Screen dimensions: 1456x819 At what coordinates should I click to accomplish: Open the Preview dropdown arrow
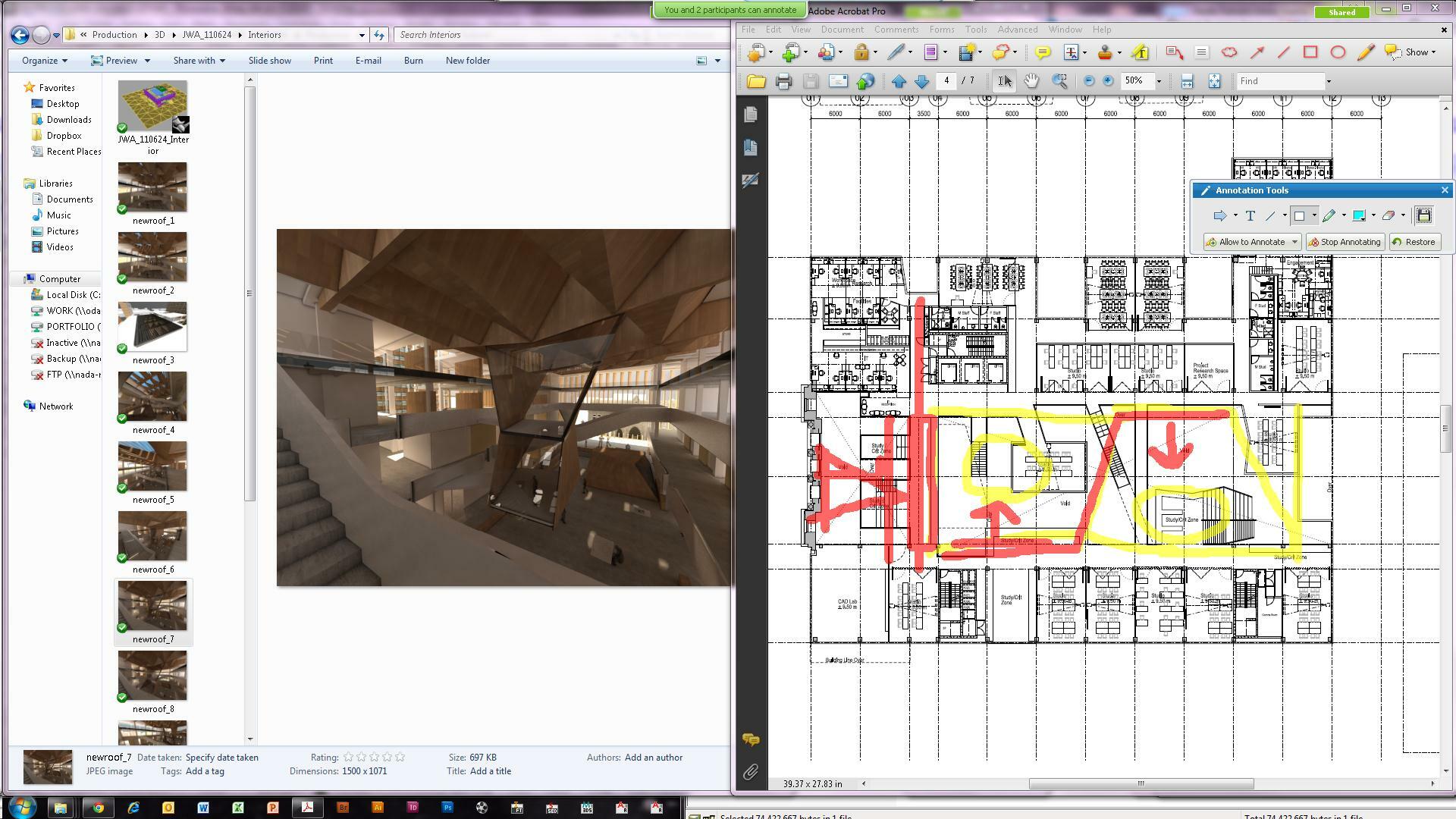[147, 61]
